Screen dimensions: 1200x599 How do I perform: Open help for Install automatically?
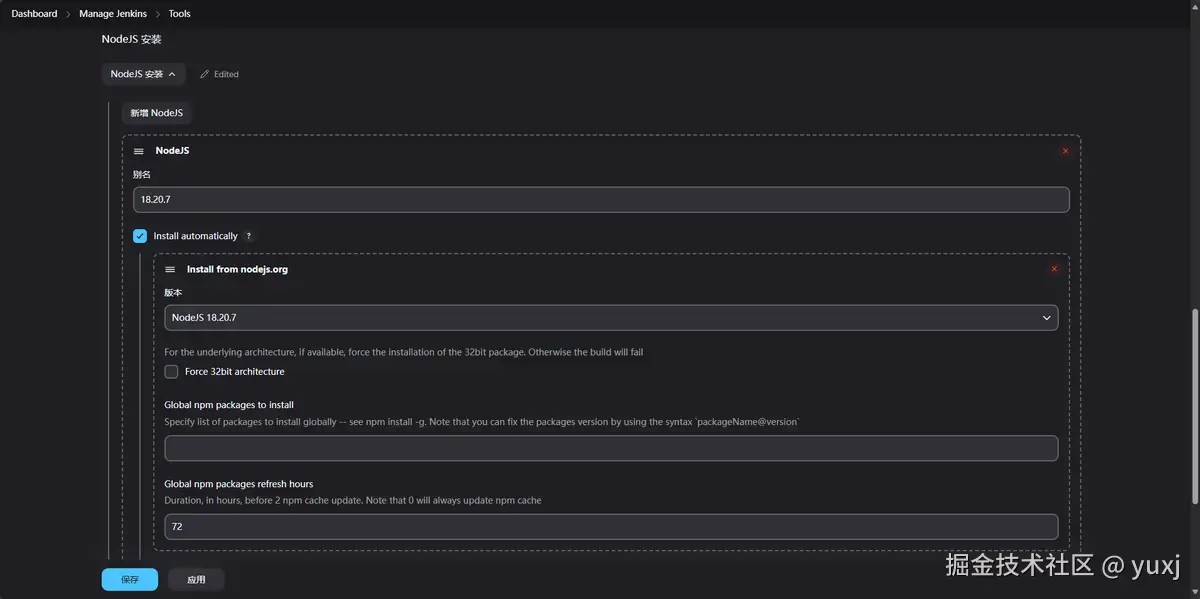tap(249, 236)
